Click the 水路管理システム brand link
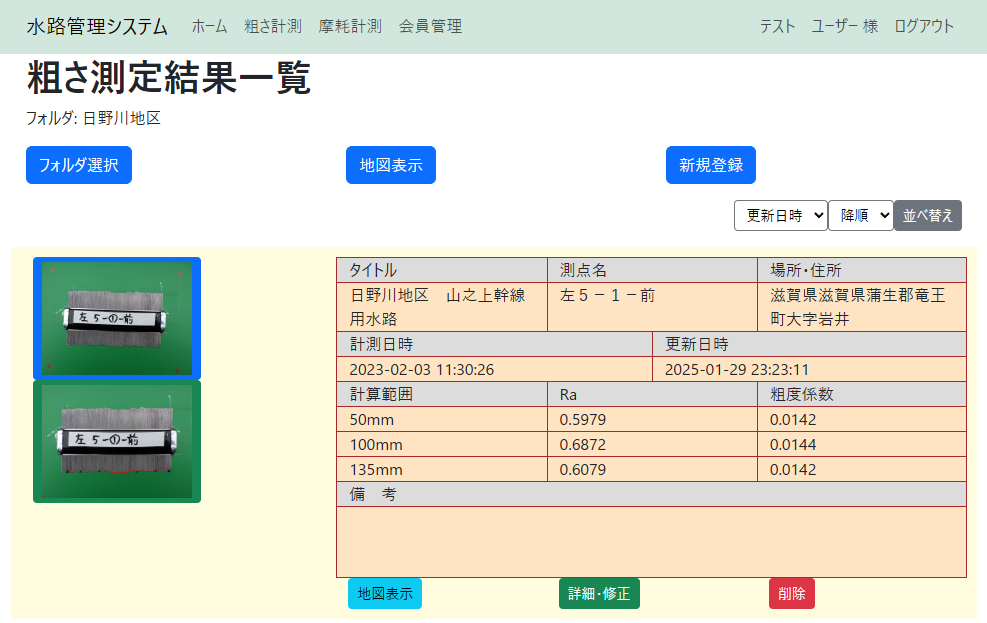987x623 pixels. [x=97, y=26]
